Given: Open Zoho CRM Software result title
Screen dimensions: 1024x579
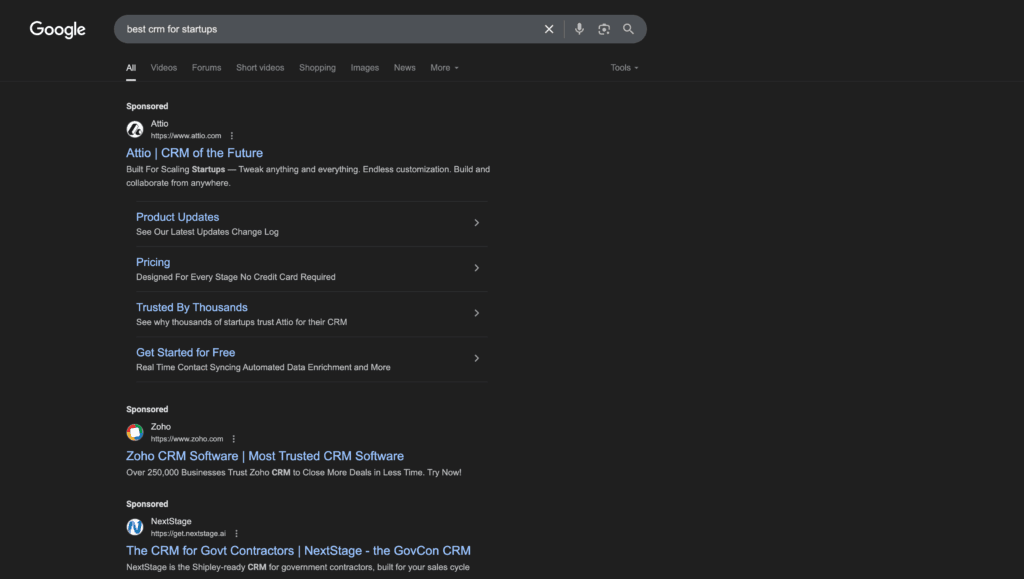Looking at the screenshot, I should point(265,456).
